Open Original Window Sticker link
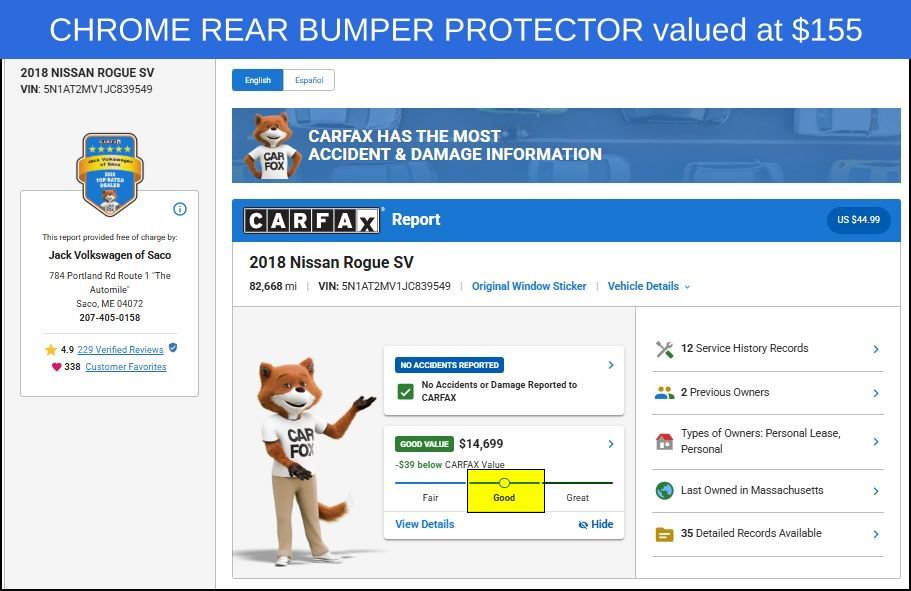The width and height of the screenshot is (911, 591). pos(529,286)
